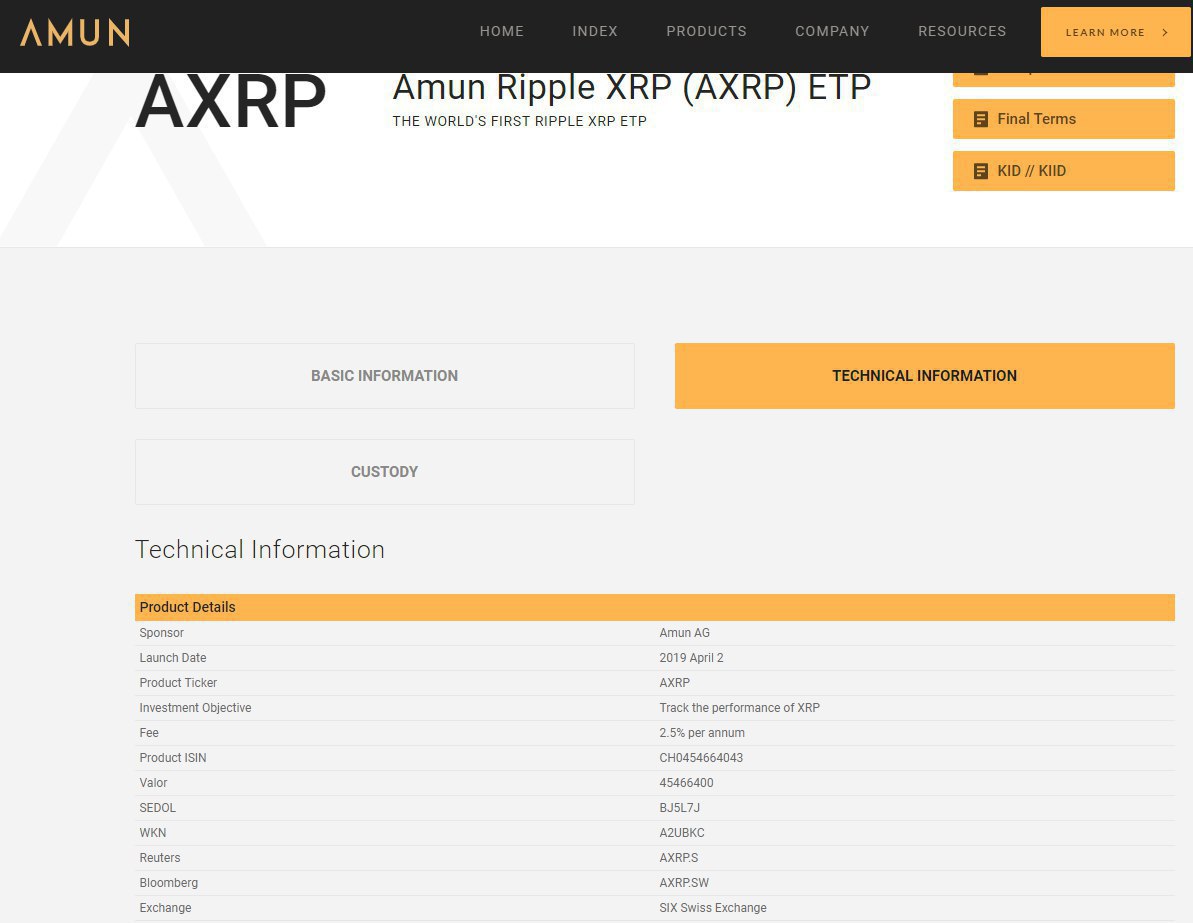Click the AMUN logo
The height and width of the screenshot is (923, 1193).
tap(75, 32)
